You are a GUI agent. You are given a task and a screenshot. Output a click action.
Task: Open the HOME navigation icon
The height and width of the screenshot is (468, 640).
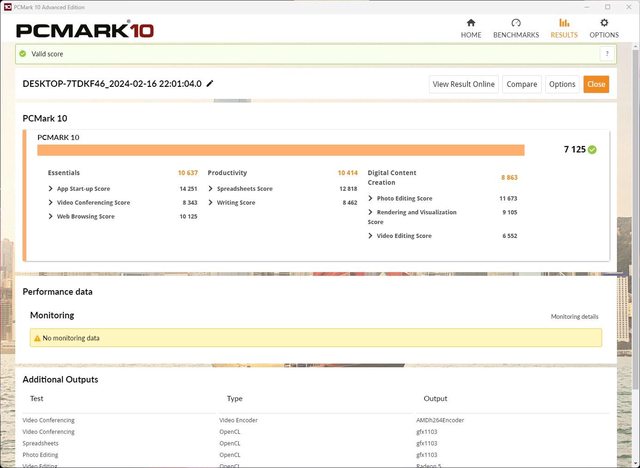471,22
